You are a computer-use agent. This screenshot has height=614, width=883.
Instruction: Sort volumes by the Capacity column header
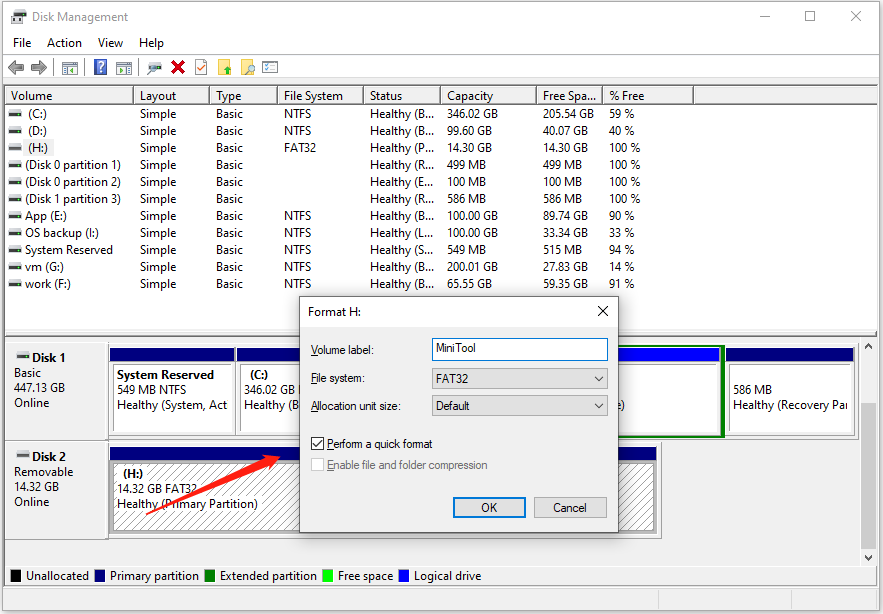tap(470, 96)
